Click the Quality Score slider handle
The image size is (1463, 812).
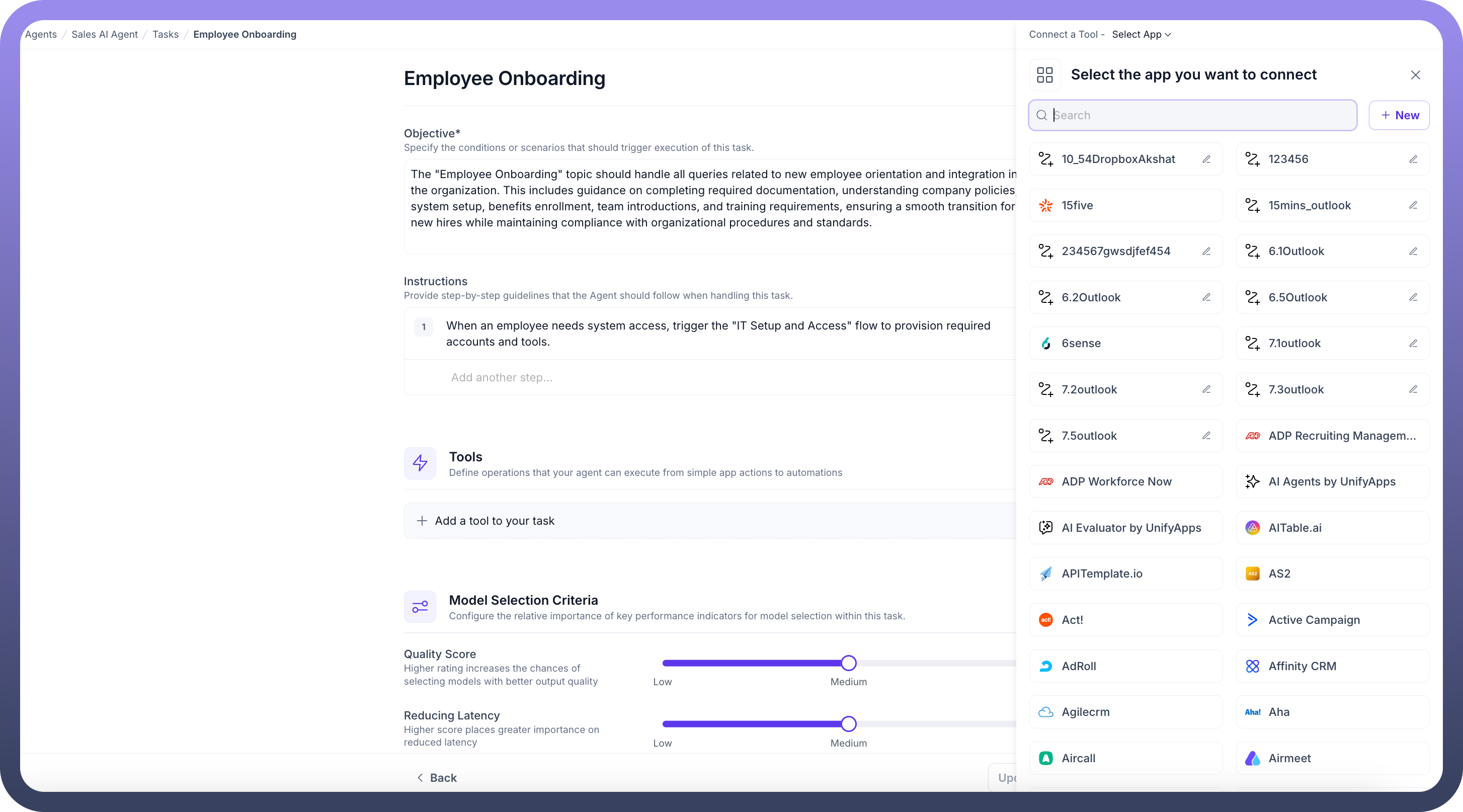849,663
